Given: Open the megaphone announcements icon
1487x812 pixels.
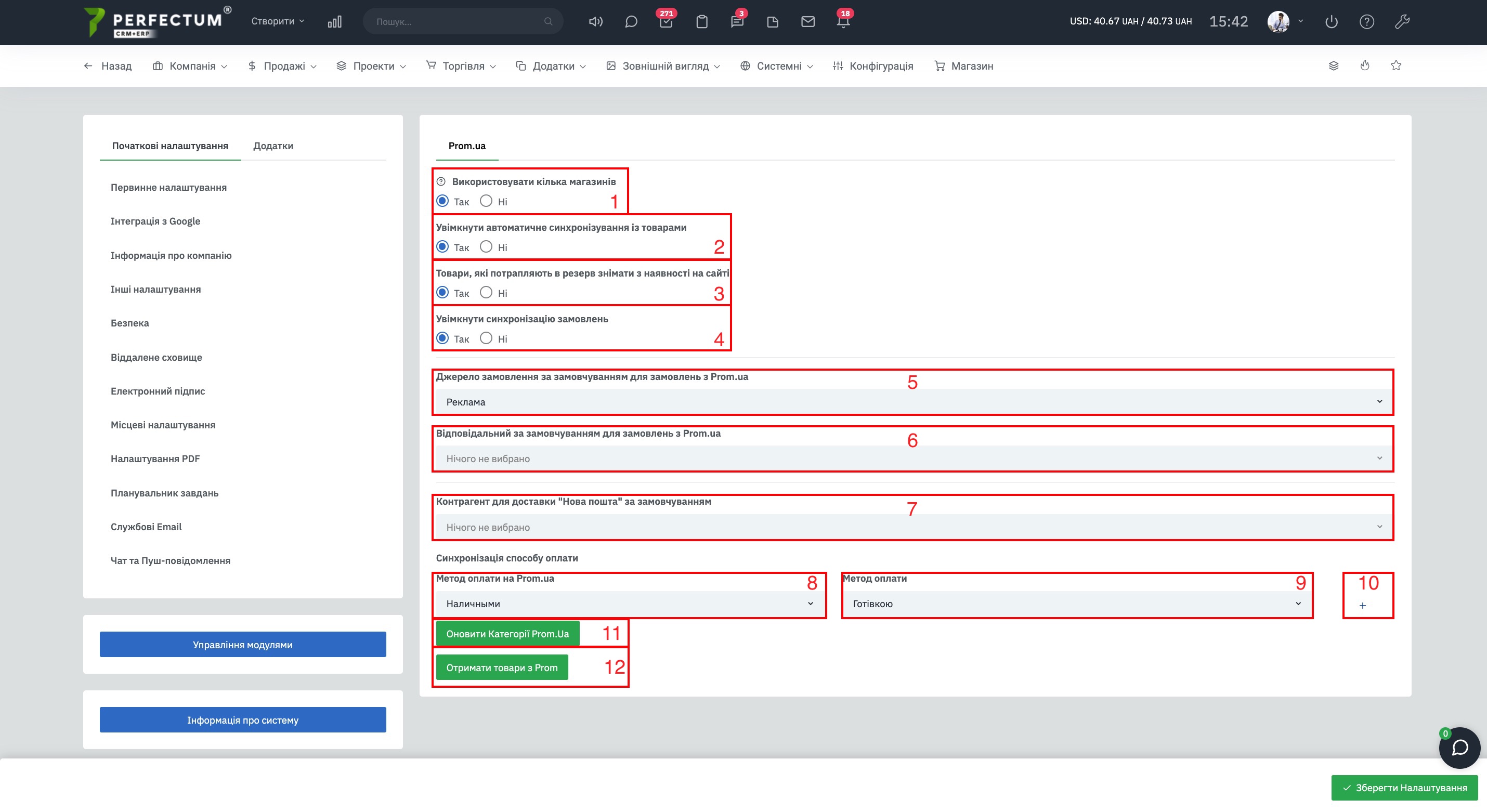Looking at the screenshot, I should pyautogui.click(x=595, y=22).
